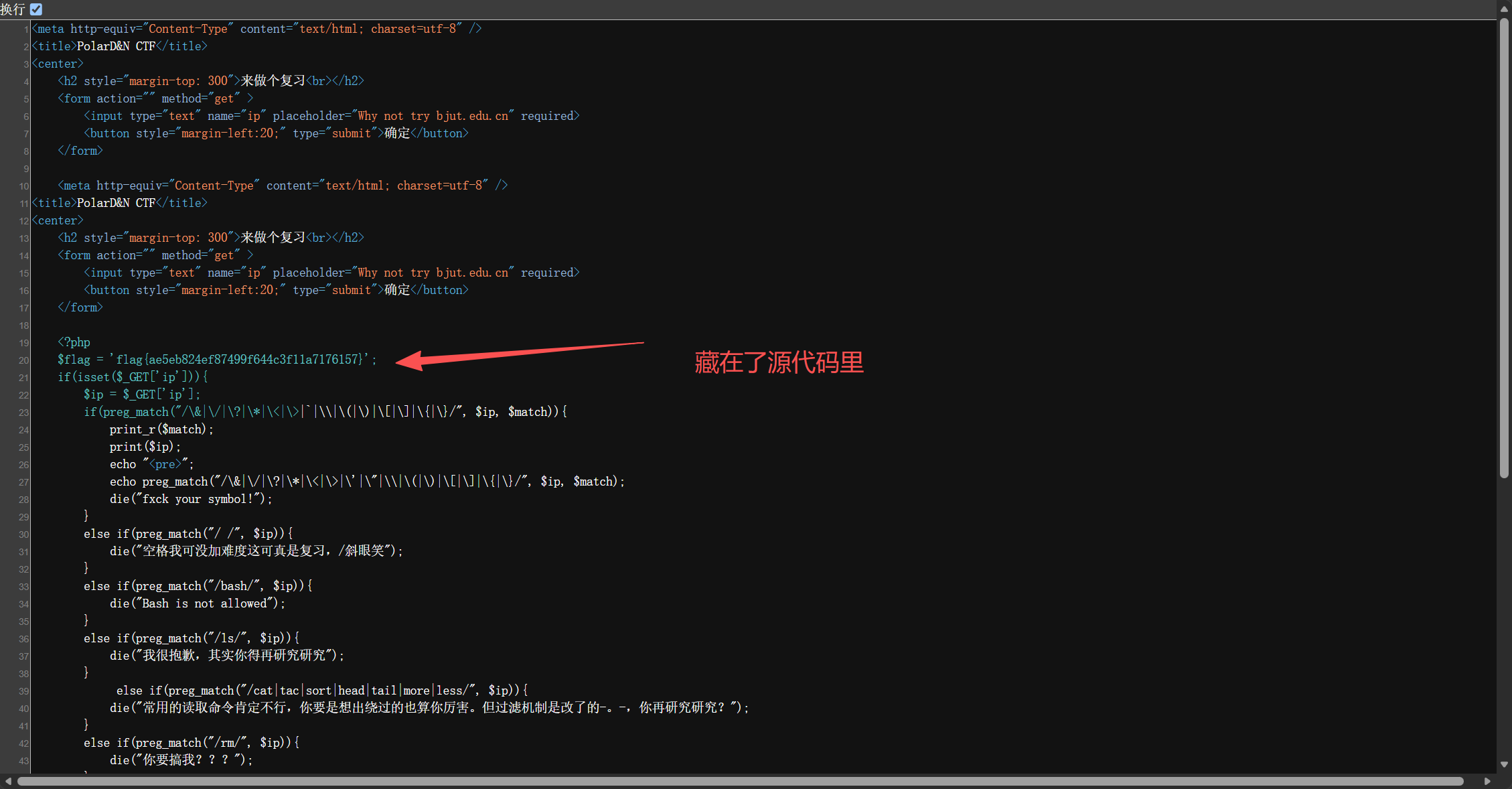
Task: Toggle the 换行 line-wrap checkbox
Action: pyautogui.click(x=36, y=9)
